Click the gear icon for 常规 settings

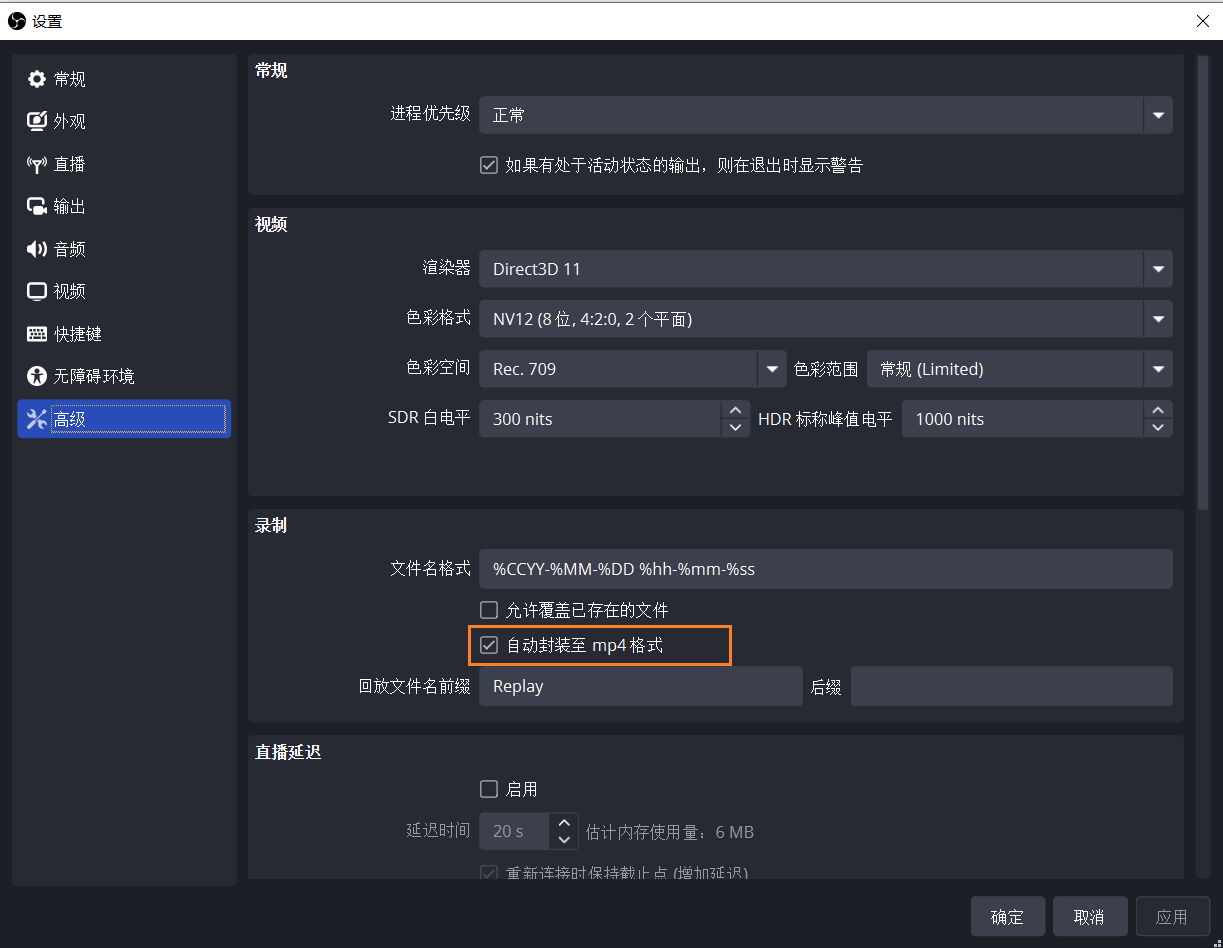click(x=37, y=79)
